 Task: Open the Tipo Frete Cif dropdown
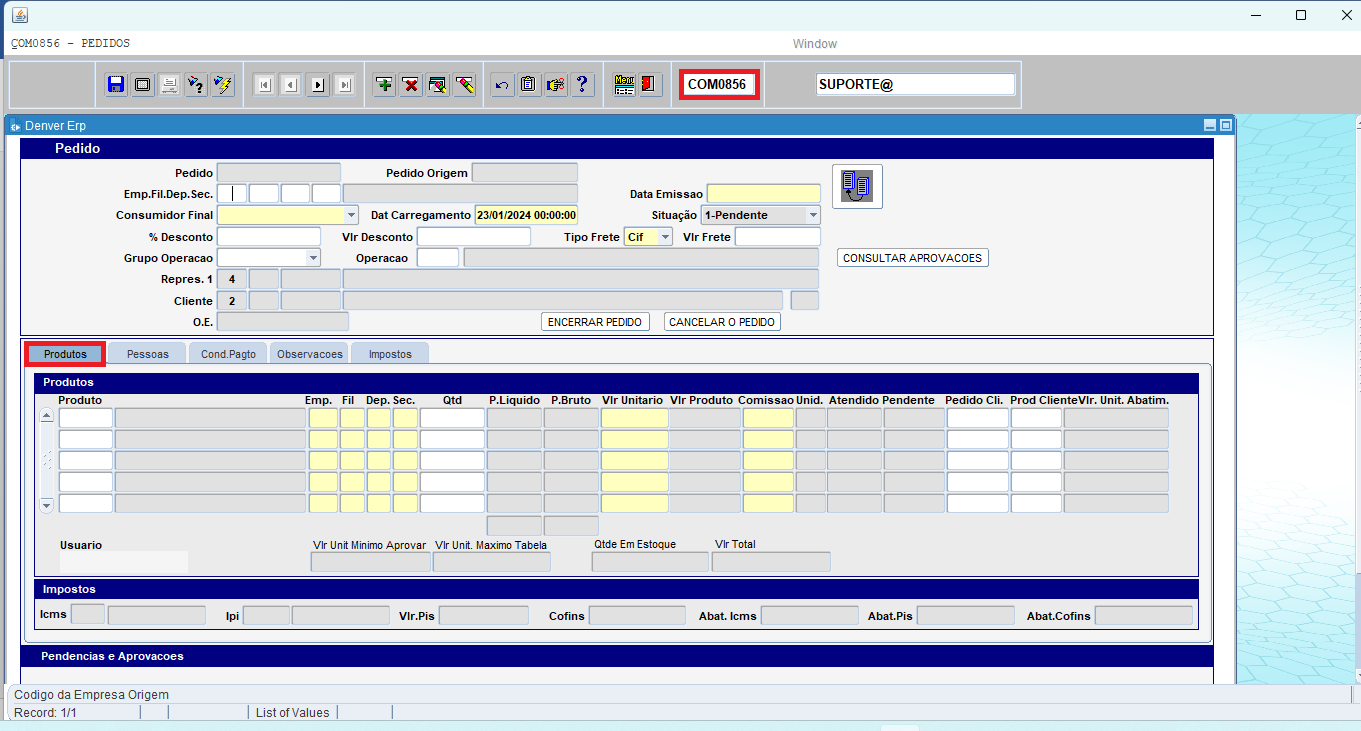click(x=665, y=237)
